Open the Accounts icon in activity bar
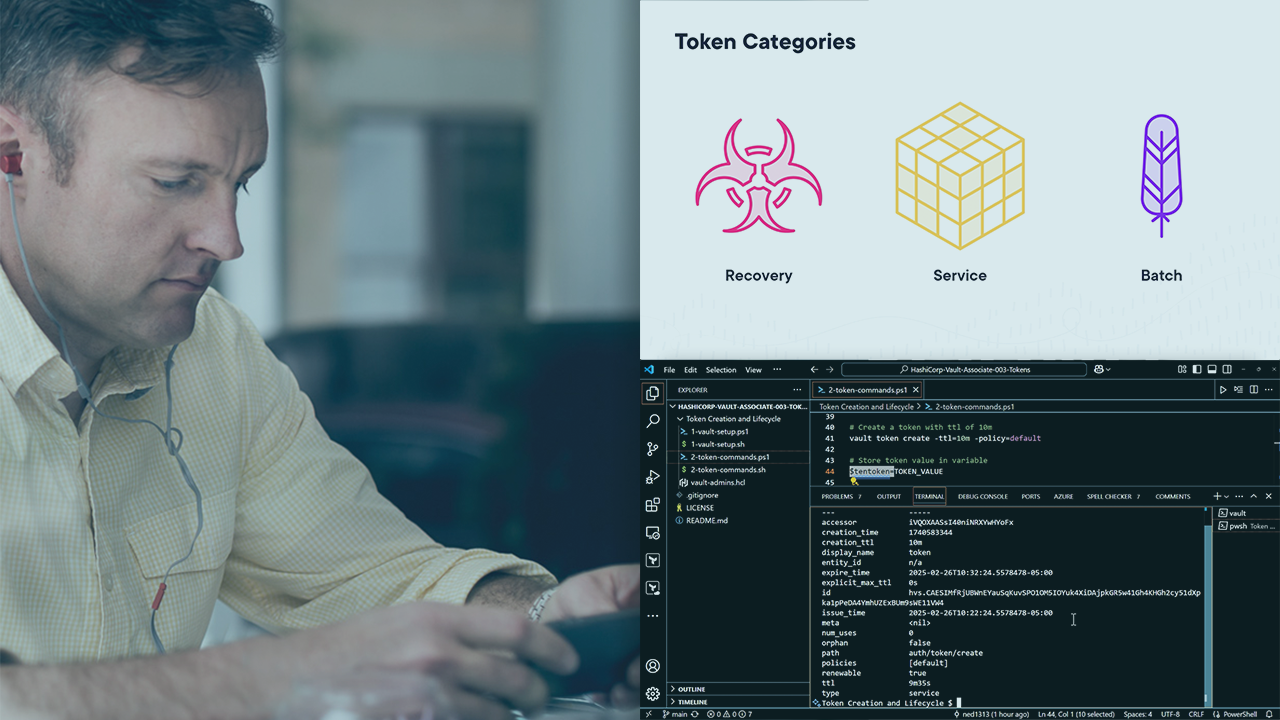Screen dimensions: 1280x720 [x=653, y=666]
